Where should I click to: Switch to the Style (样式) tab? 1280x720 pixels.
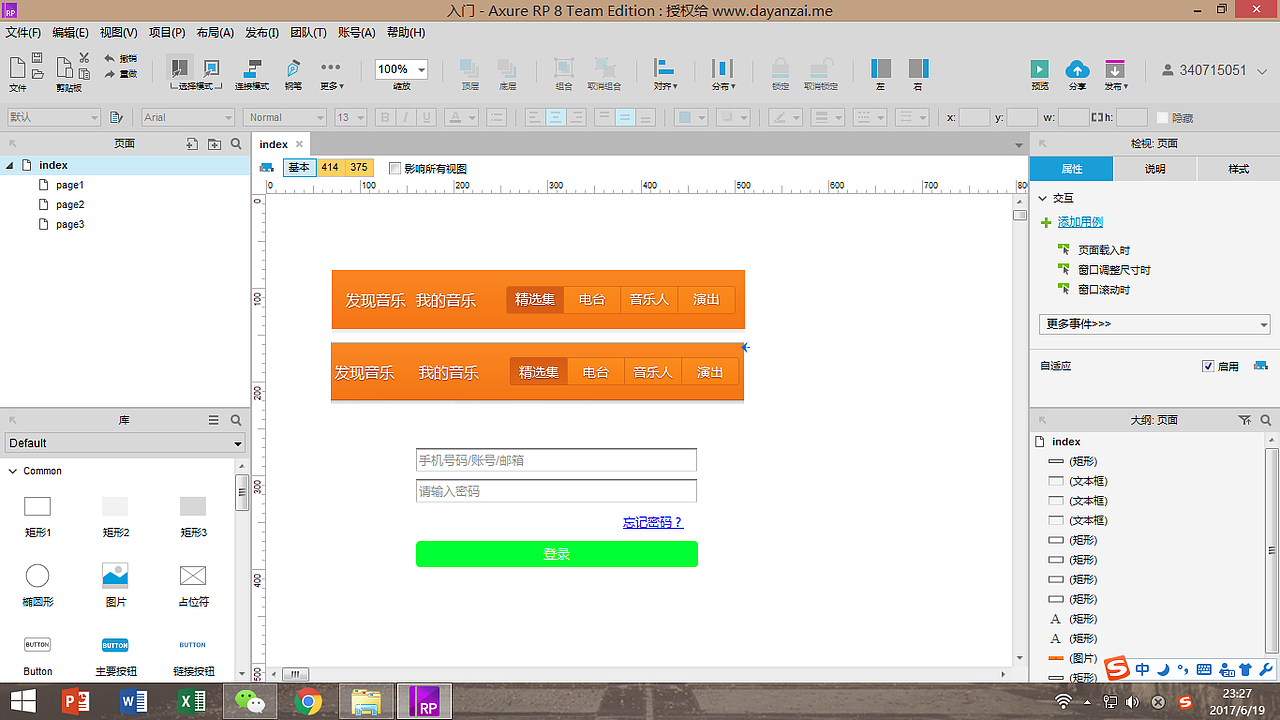1238,169
